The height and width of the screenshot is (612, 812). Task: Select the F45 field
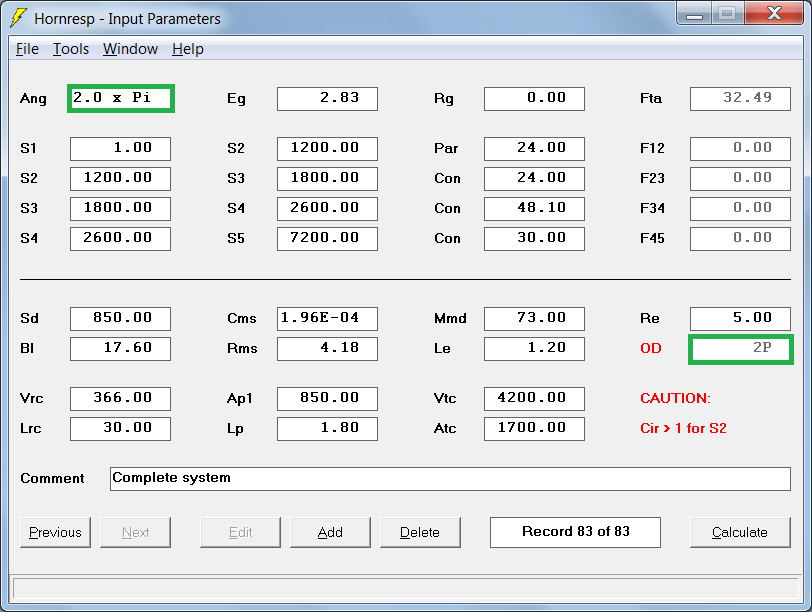[740, 239]
